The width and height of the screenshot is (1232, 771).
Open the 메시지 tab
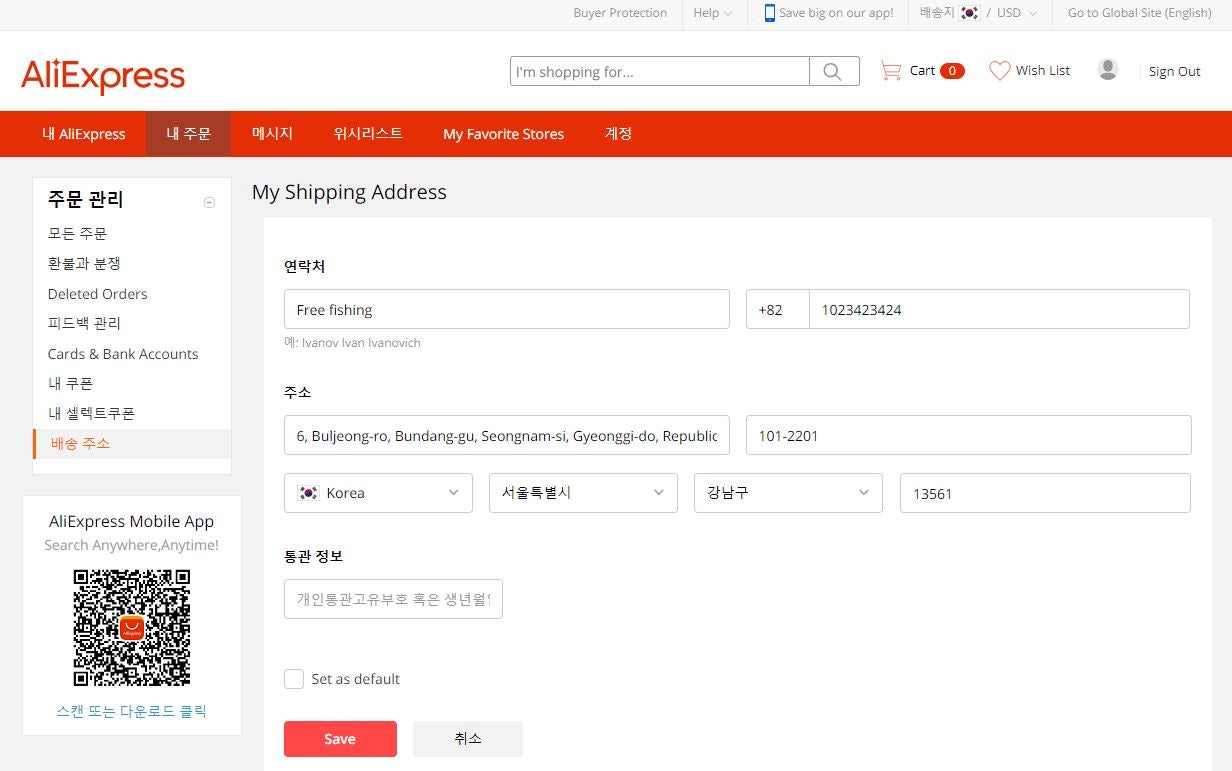[272, 134]
